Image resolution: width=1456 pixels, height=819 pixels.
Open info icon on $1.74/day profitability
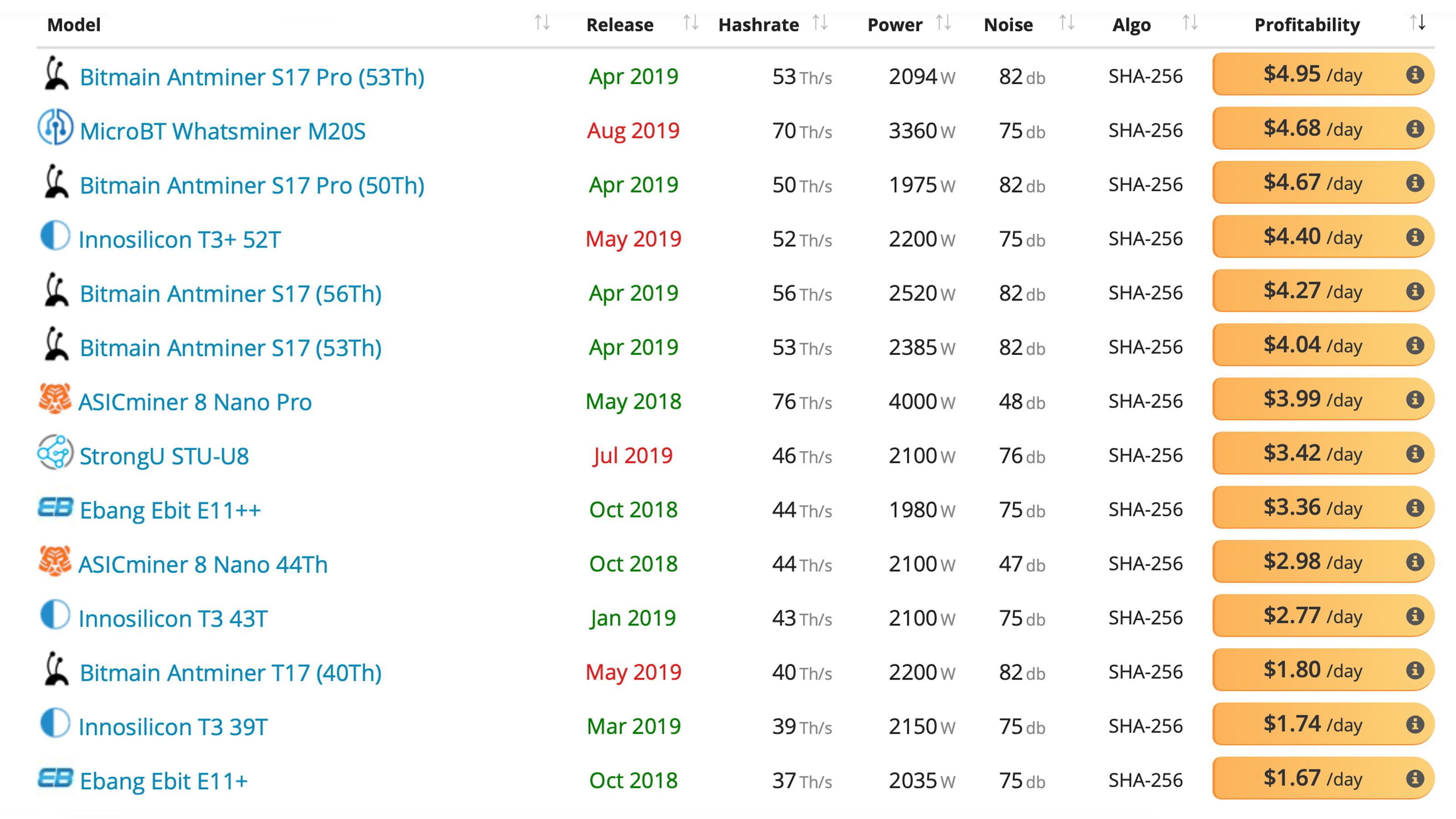[1415, 724]
